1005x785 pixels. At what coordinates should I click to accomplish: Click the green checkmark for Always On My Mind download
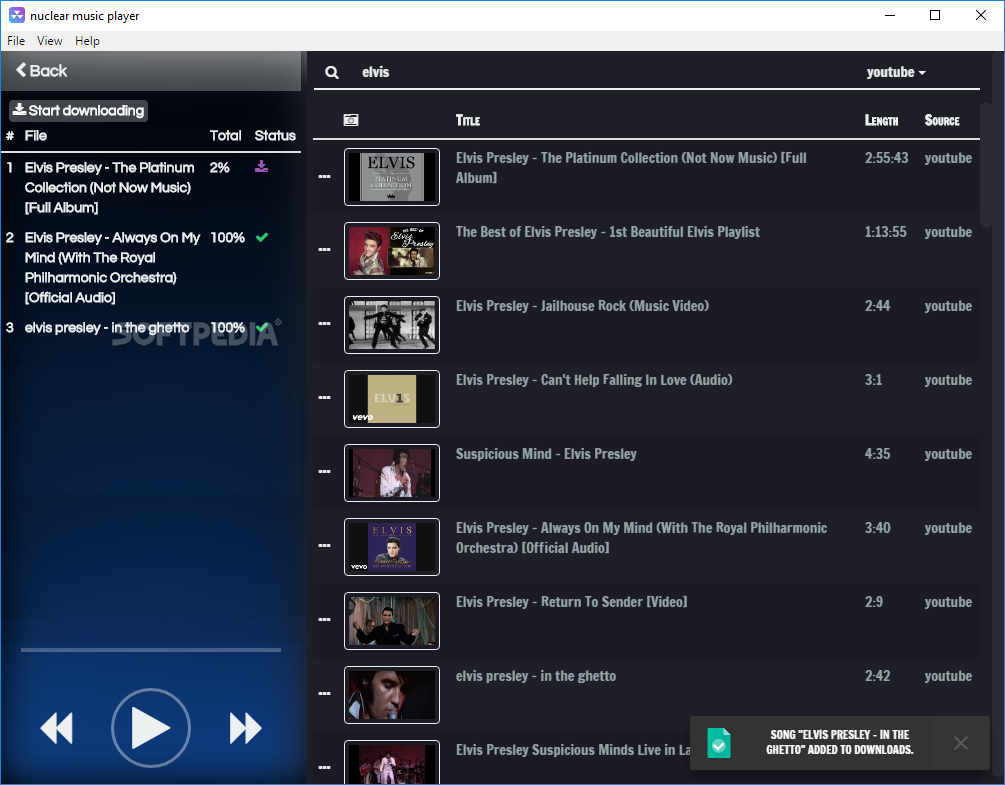point(262,237)
